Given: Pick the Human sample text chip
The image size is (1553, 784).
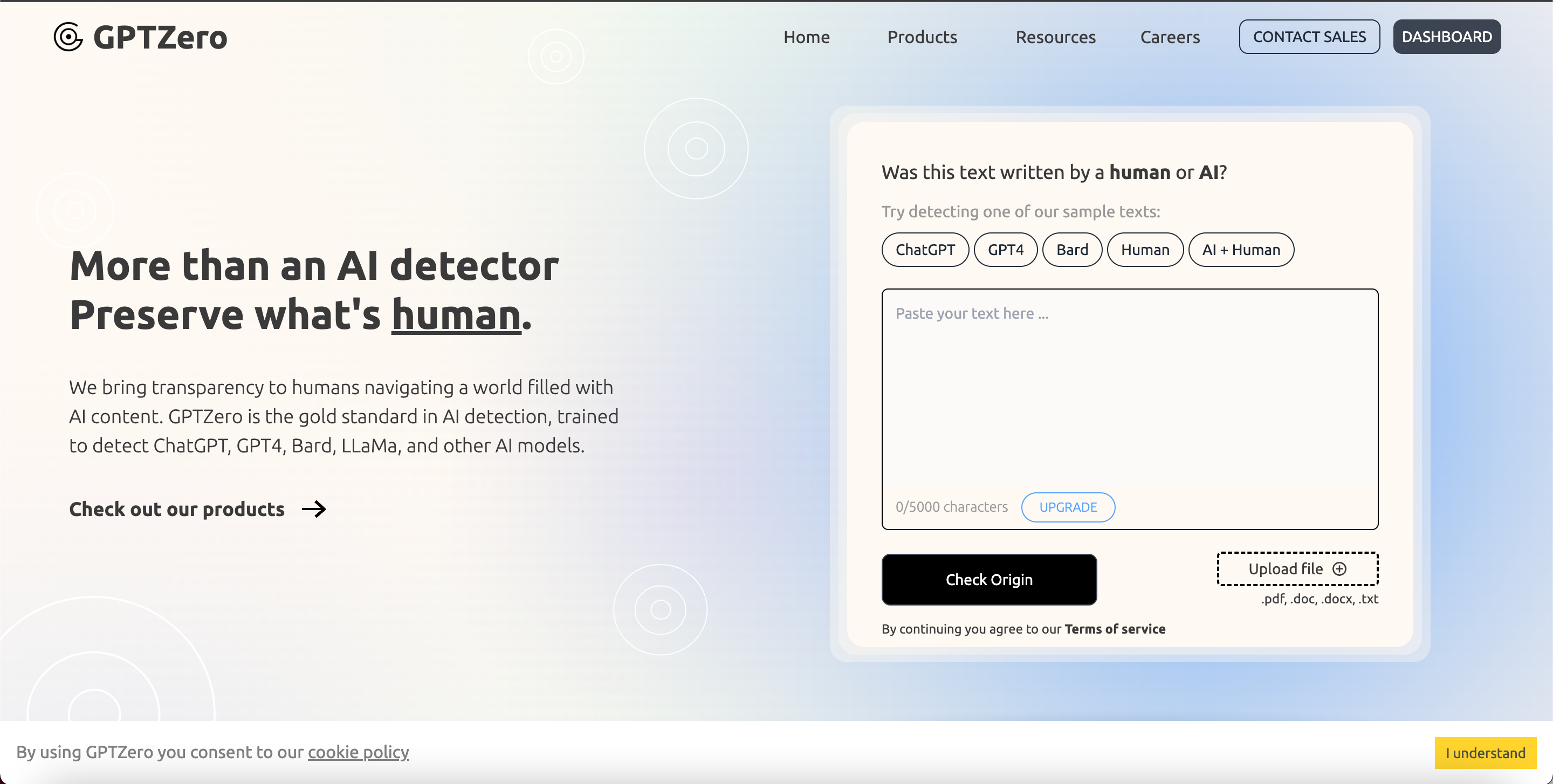Looking at the screenshot, I should point(1145,250).
